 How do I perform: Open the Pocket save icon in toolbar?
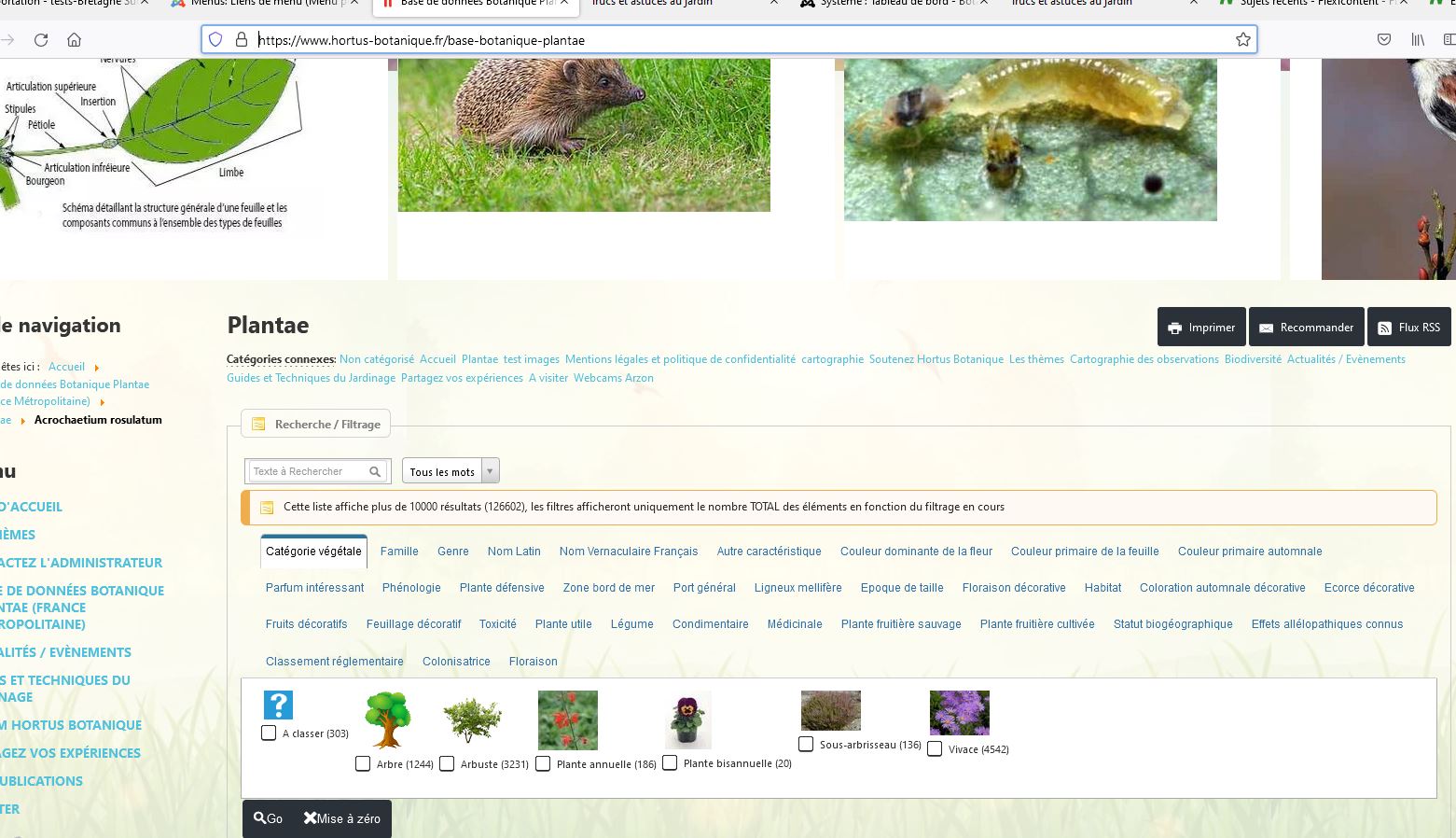(1384, 39)
